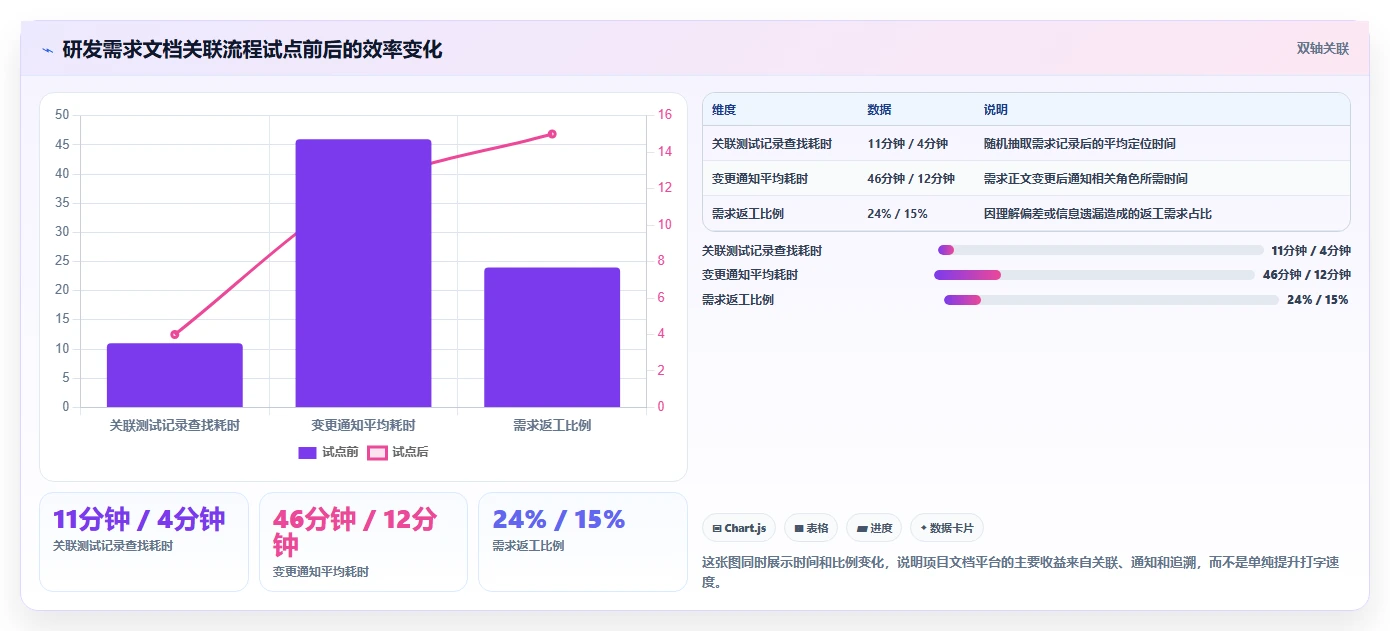This screenshot has width=1390, height=631.
Task: Click the pink 试点后 legend swatch
Action: point(377,452)
